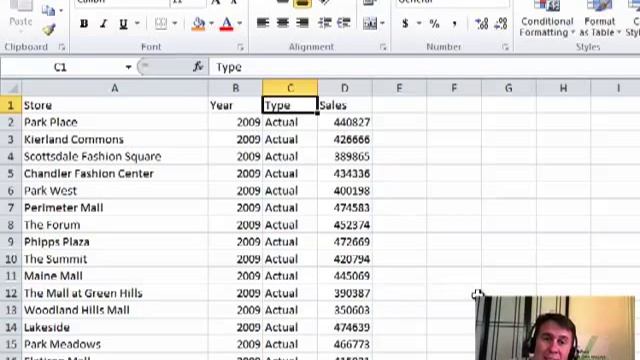Image resolution: width=640 pixels, height=360 pixels.
Task: Click sales value 440827
Action: click(345, 122)
